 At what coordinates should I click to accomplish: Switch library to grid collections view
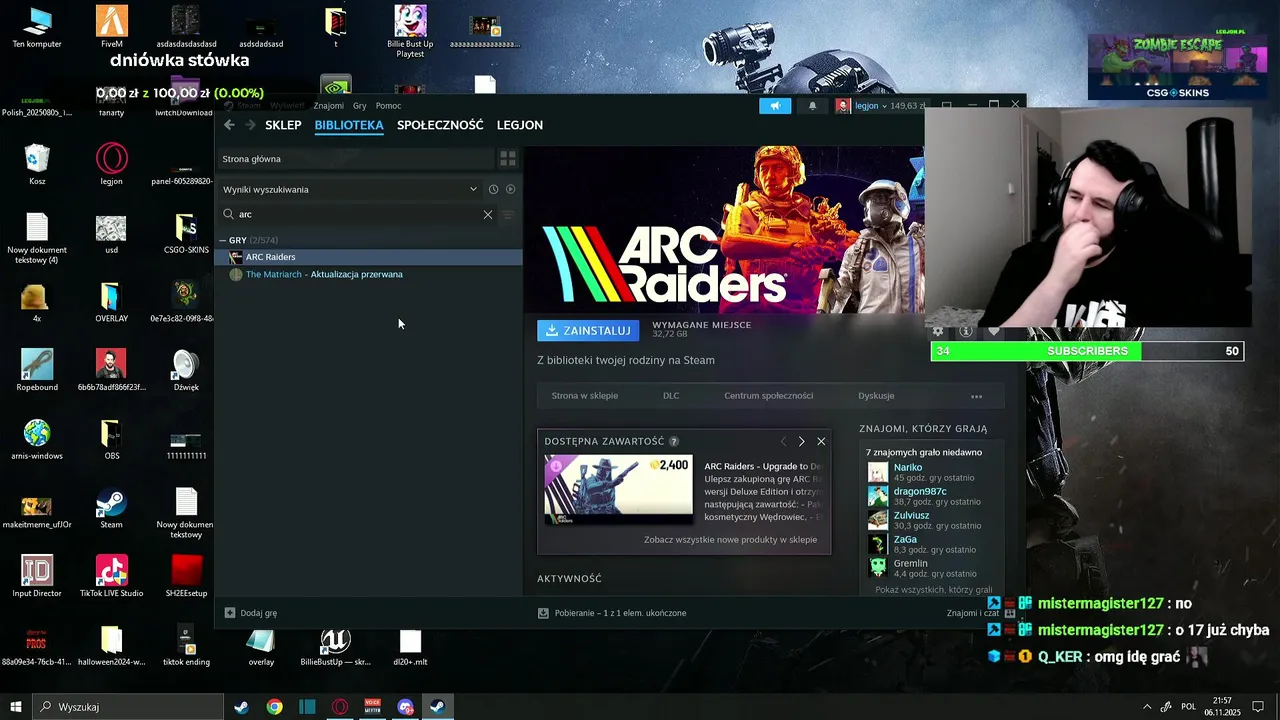pyautogui.click(x=508, y=159)
